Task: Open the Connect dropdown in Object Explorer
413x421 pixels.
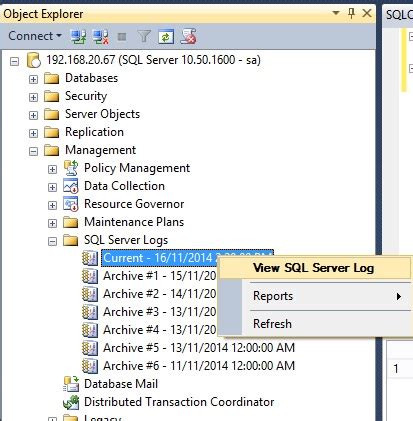Action: pos(35,36)
